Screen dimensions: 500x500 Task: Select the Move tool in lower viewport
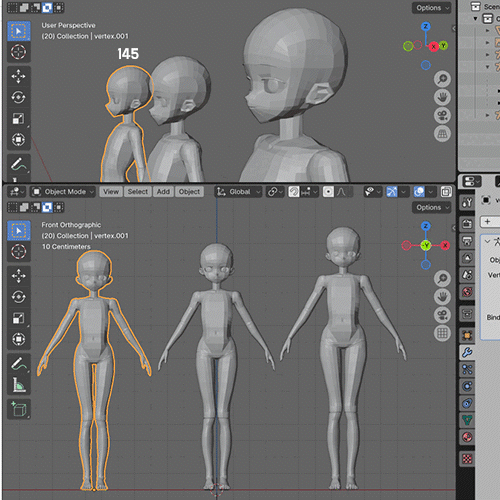tap(18, 276)
